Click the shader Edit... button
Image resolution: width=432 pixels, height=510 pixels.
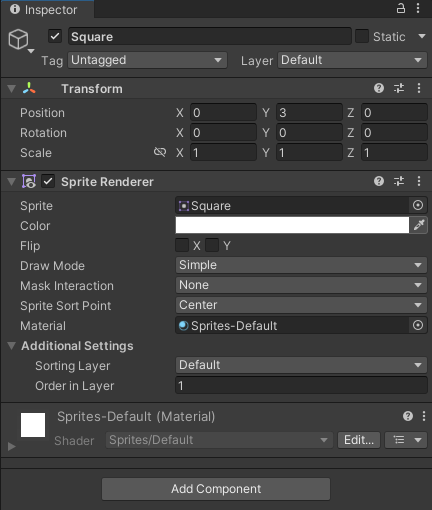[x=359, y=440]
